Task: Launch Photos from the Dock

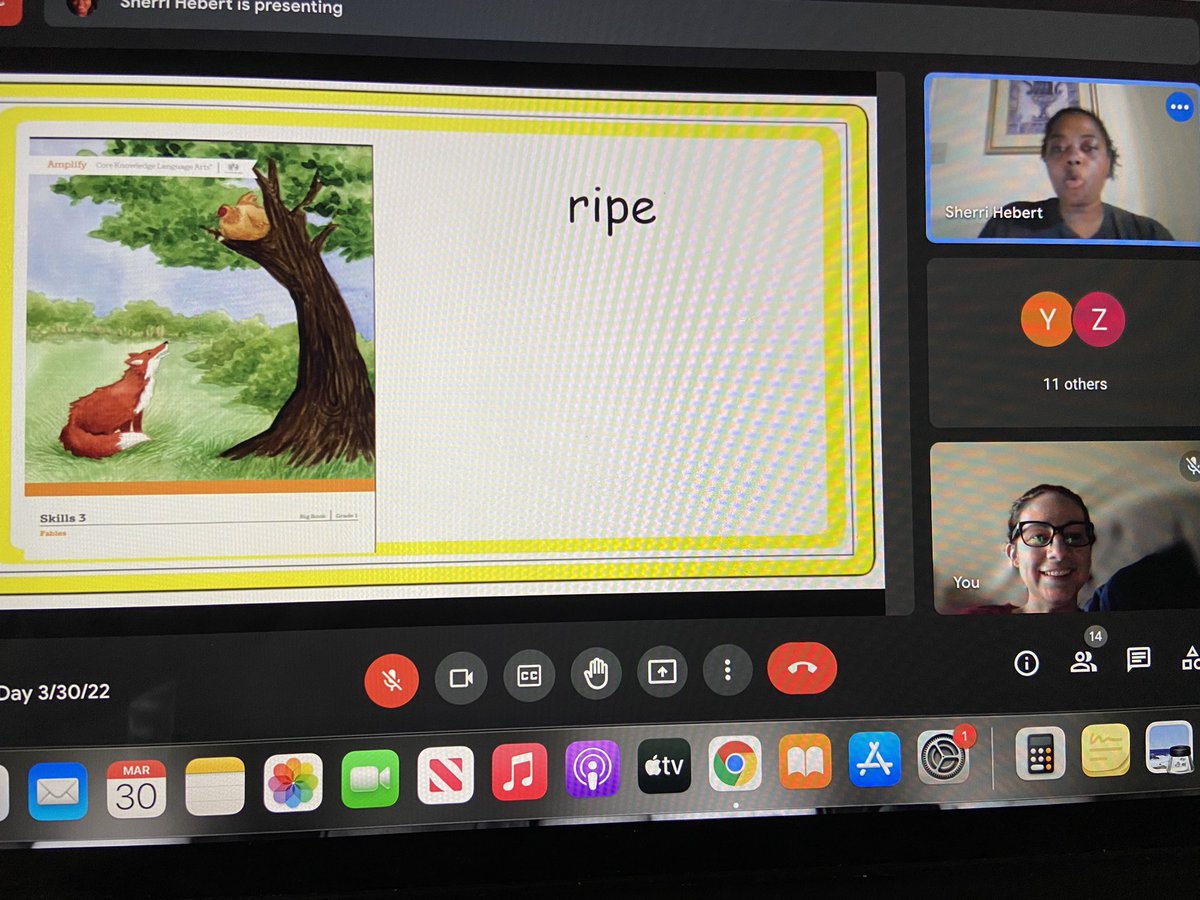Action: 293,783
